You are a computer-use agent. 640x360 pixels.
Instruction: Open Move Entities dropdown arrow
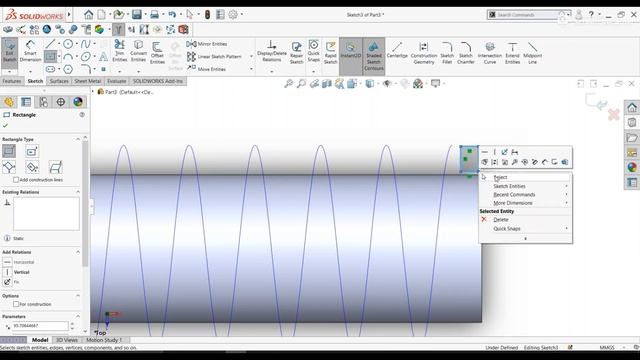pyautogui.click(x=251, y=69)
